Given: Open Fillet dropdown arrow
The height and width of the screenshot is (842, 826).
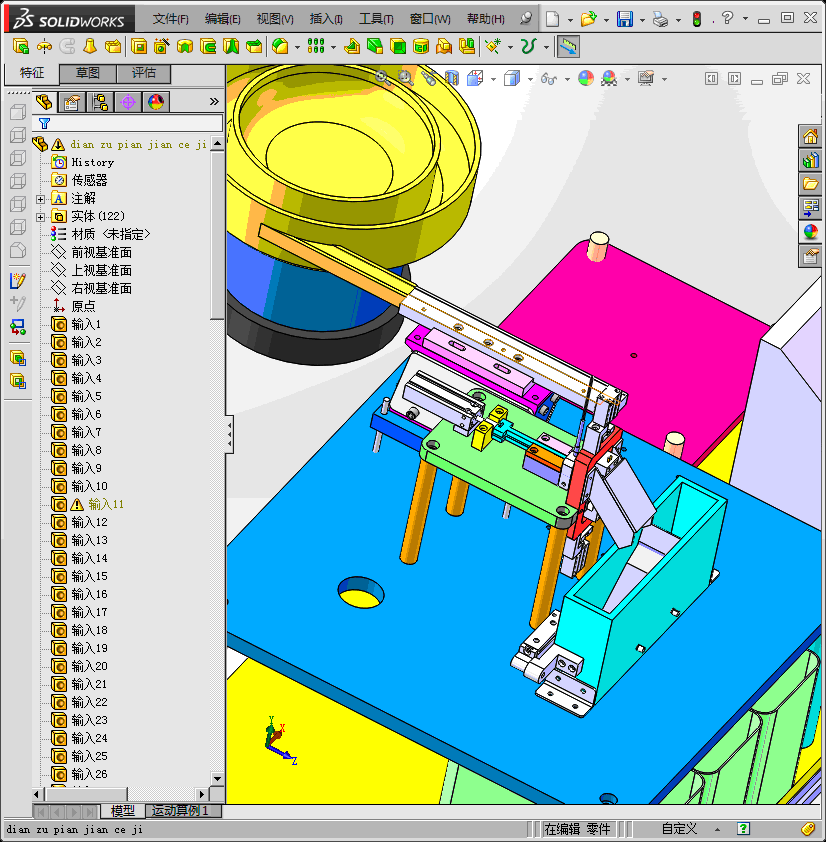Looking at the screenshot, I should click(x=297, y=47).
